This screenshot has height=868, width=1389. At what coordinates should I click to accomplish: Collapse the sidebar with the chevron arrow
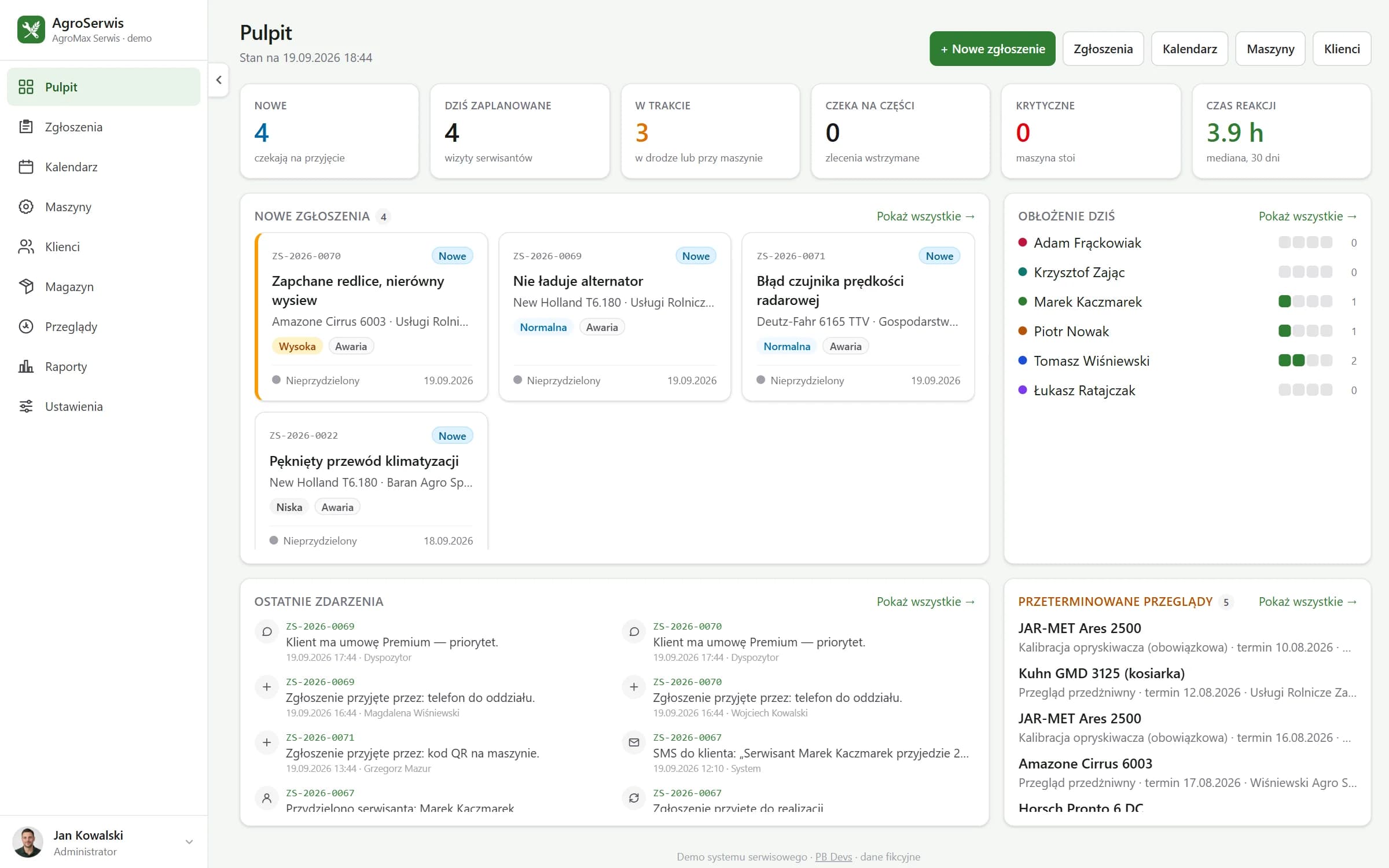pos(219,80)
